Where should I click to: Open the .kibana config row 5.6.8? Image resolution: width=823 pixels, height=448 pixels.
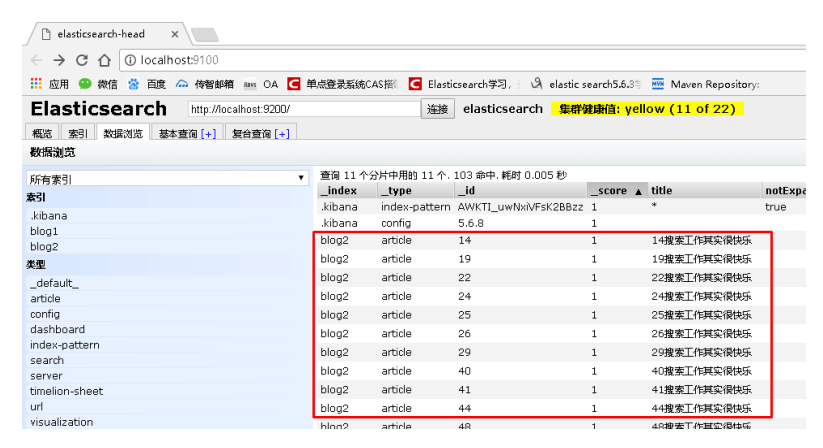(x=562, y=223)
